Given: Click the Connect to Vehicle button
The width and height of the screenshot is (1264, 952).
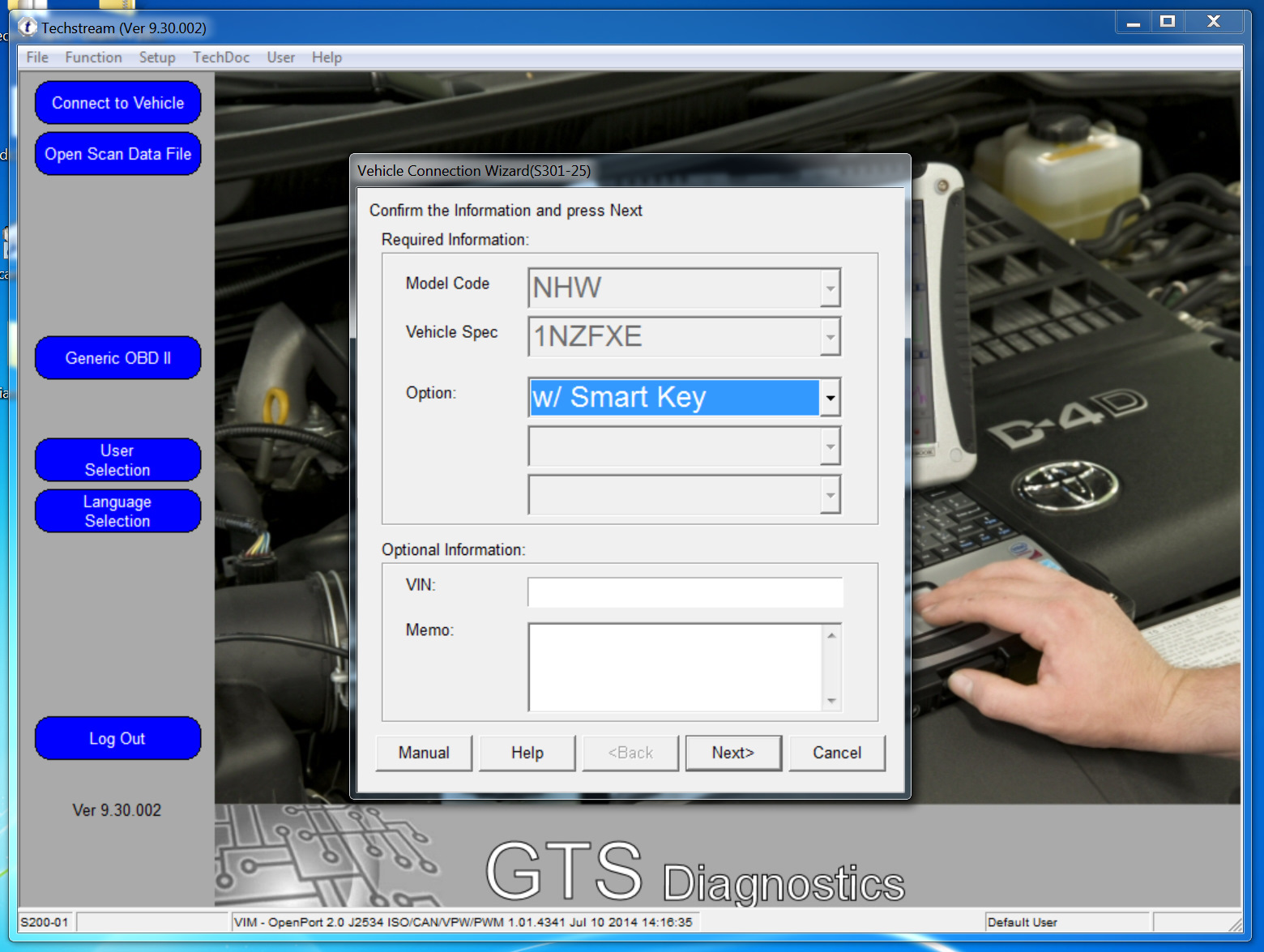Looking at the screenshot, I should (x=118, y=103).
